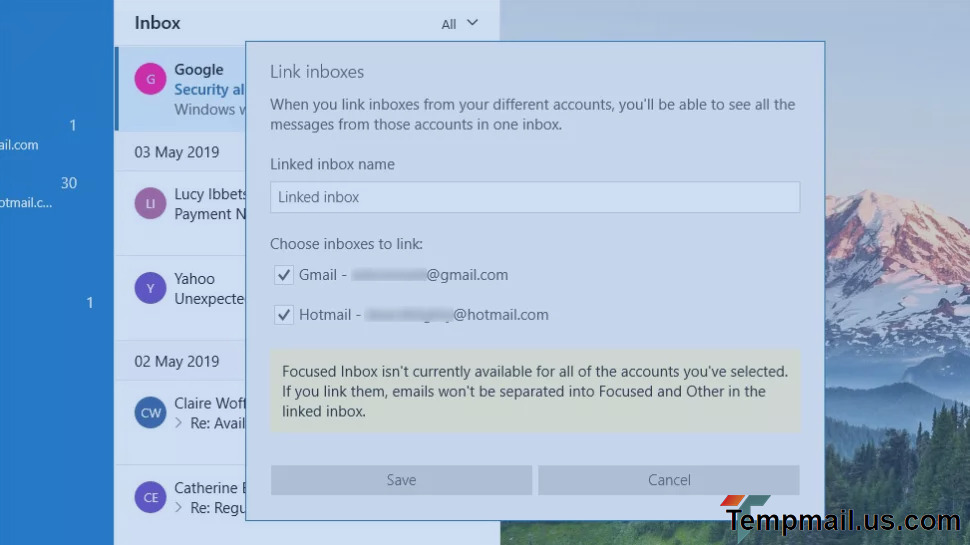Click the Inbox heading
This screenshot has width=970, height=545.
tap(157, 23)
